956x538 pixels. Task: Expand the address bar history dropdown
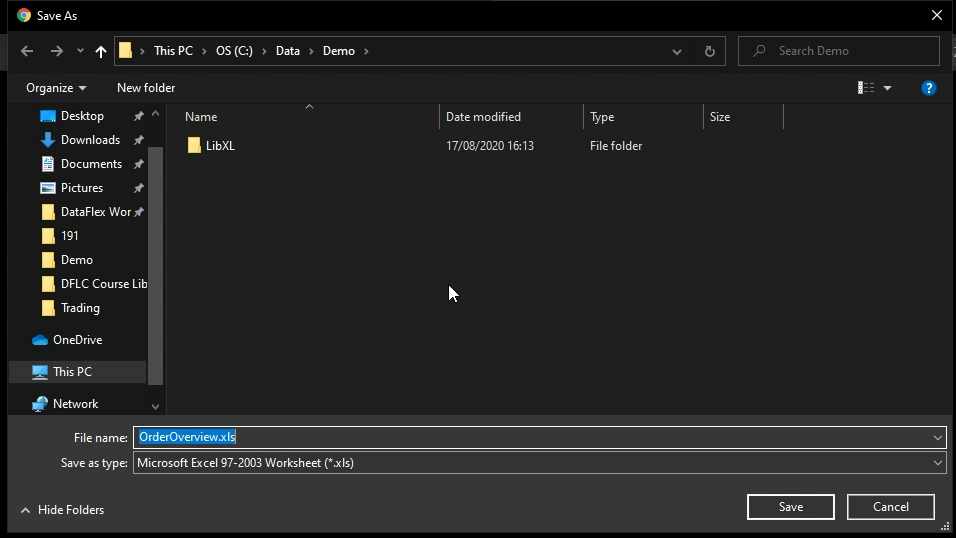(677, 51)
